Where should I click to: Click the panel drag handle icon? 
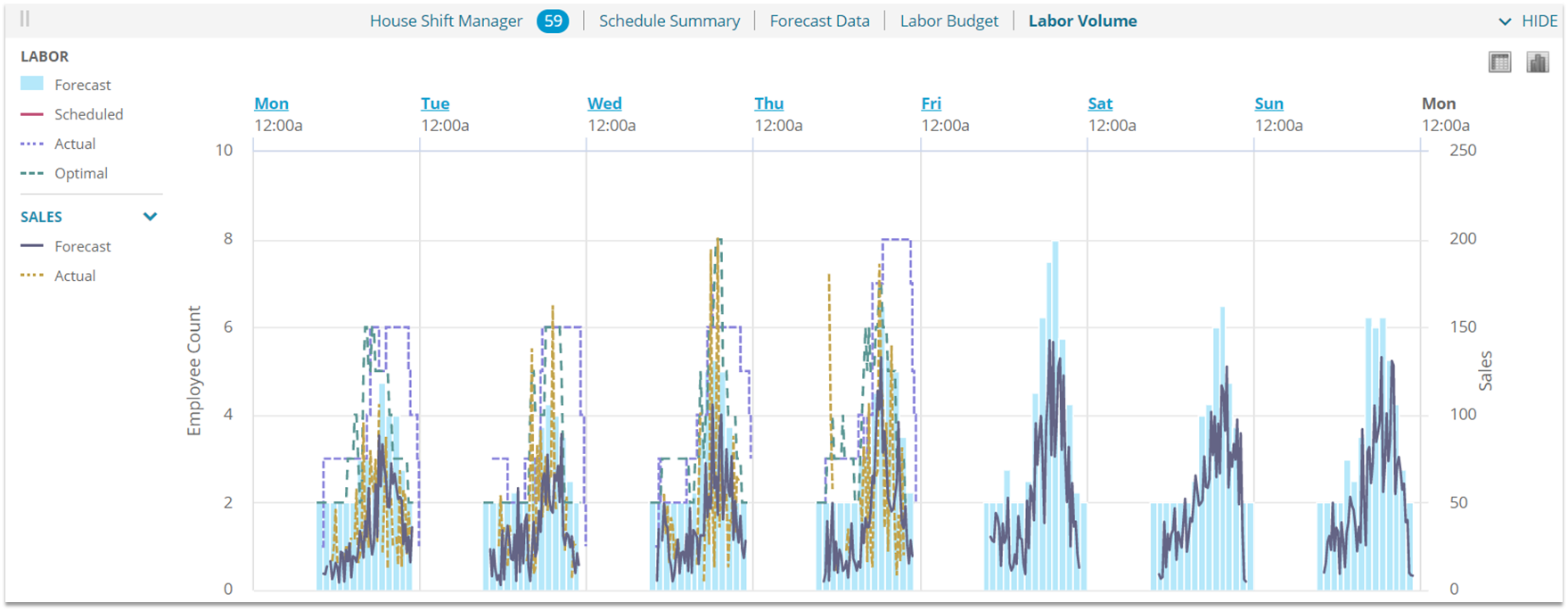25,19
